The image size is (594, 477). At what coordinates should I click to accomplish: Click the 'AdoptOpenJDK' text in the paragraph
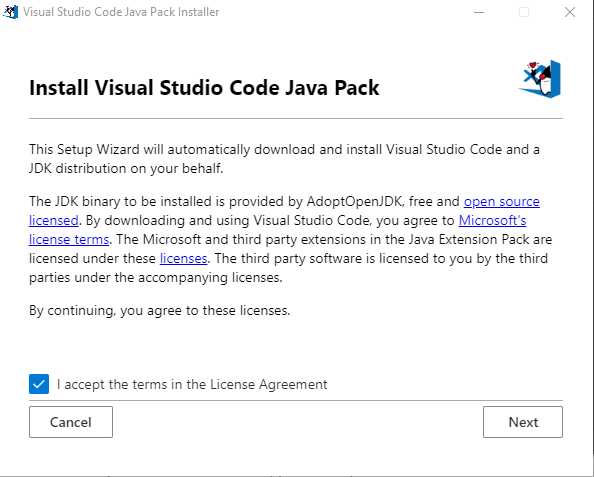[x=354, y=202]
